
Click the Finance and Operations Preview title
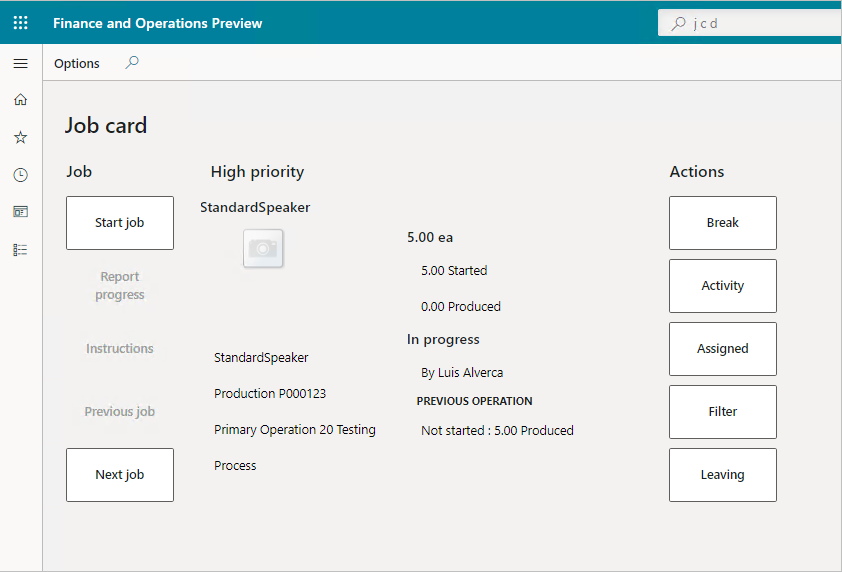[157, 23]
